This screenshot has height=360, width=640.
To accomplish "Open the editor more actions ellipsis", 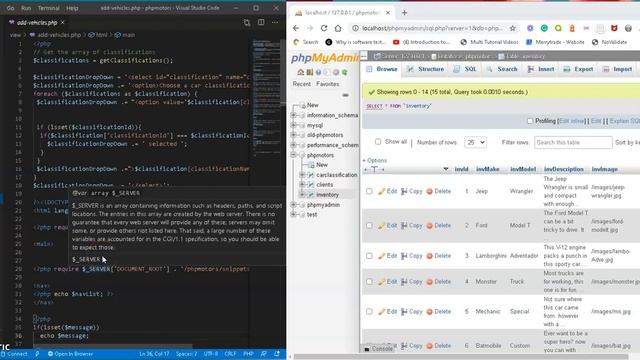I will point(275,22).
